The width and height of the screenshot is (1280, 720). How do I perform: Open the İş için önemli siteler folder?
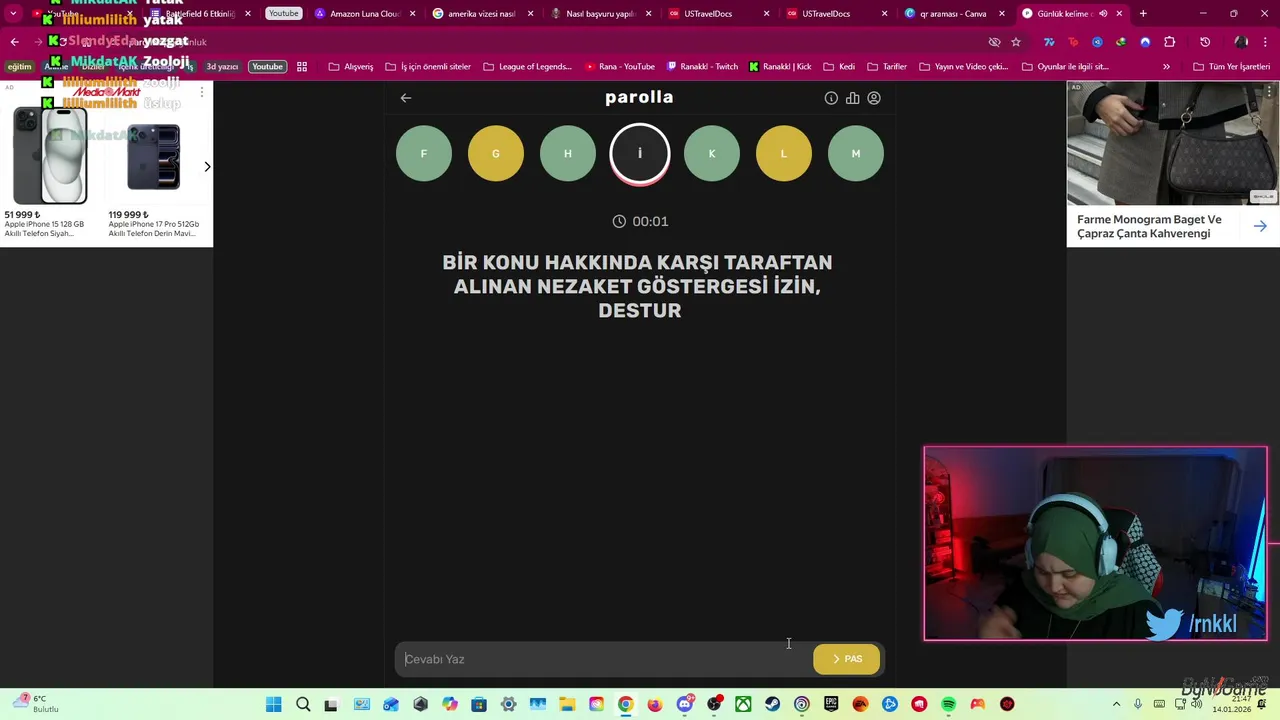pyautogui.click(x=428, y=67)
